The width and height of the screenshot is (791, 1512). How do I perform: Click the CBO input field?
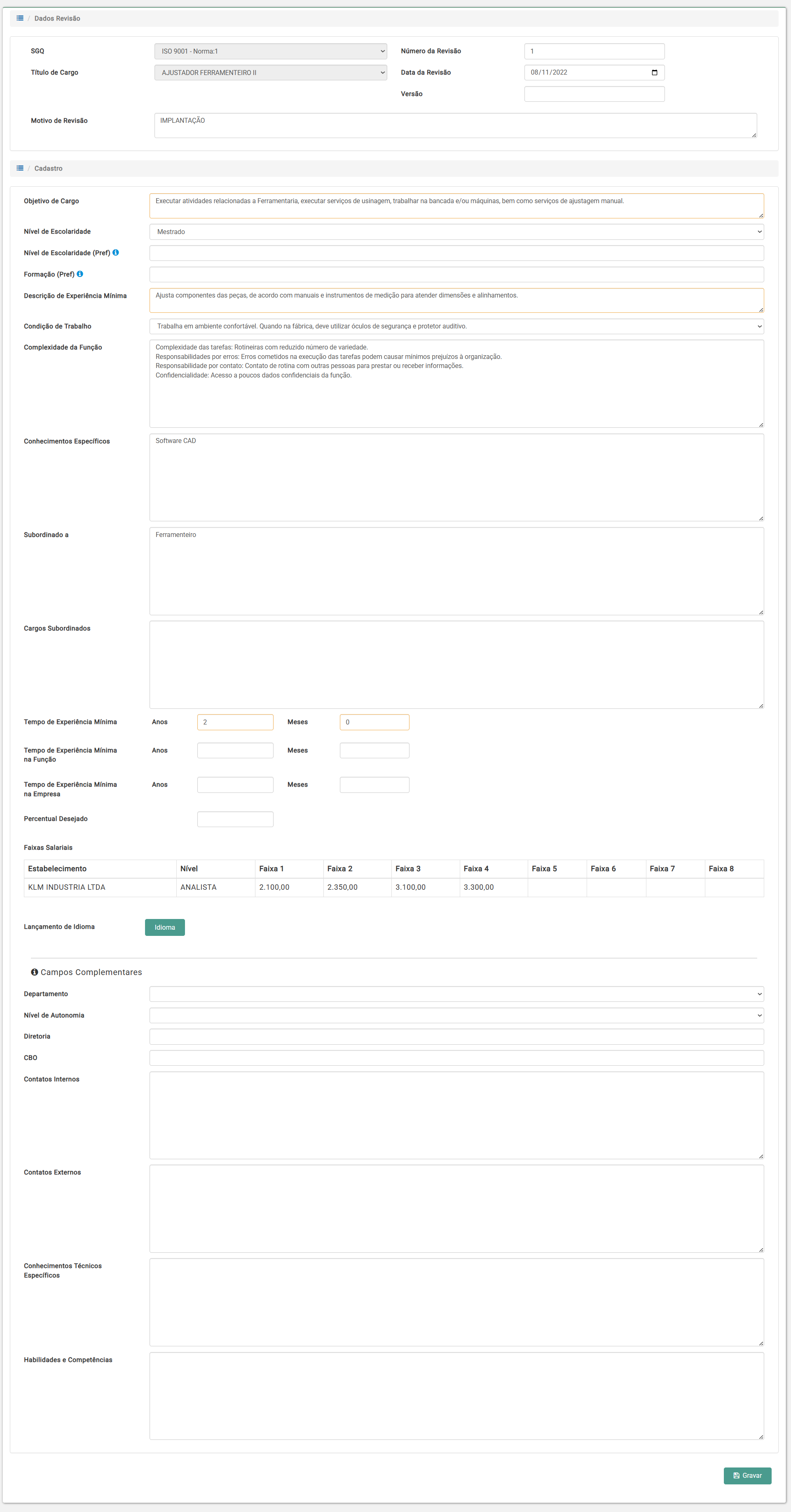(456, 1058)
